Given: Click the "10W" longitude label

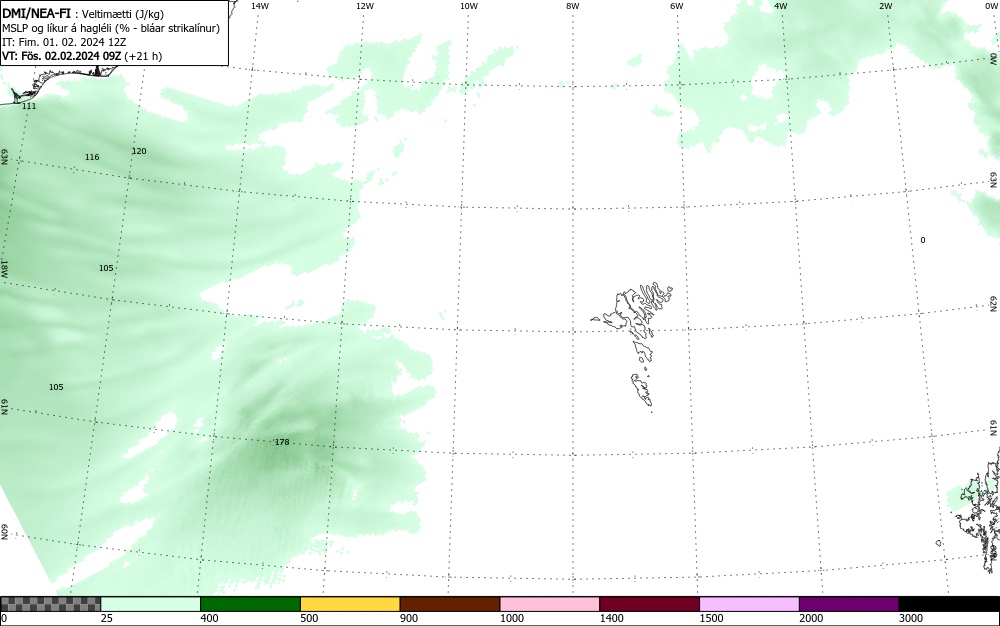Looking at the screenshot, I should pos(469,6).
